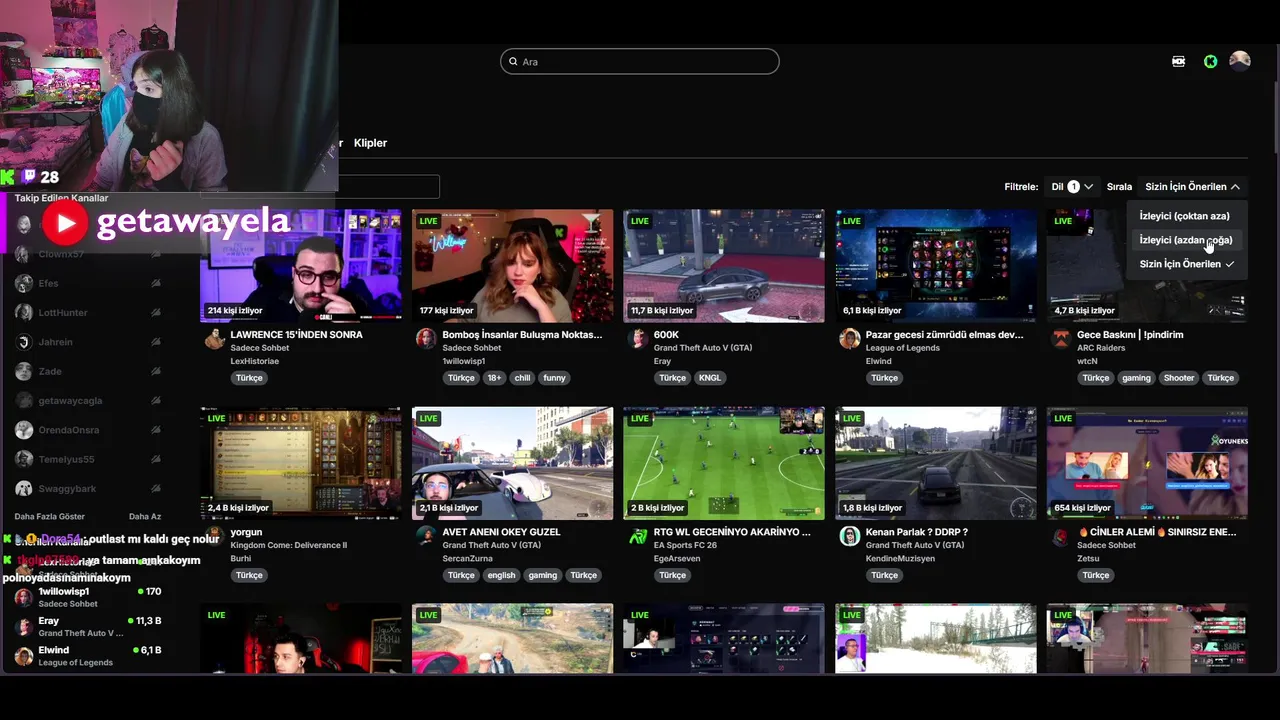Click Gece Baskını | !pindirim stream title
The height and width of the screenshot is (720, 1280).
(x=1130, y=335)
